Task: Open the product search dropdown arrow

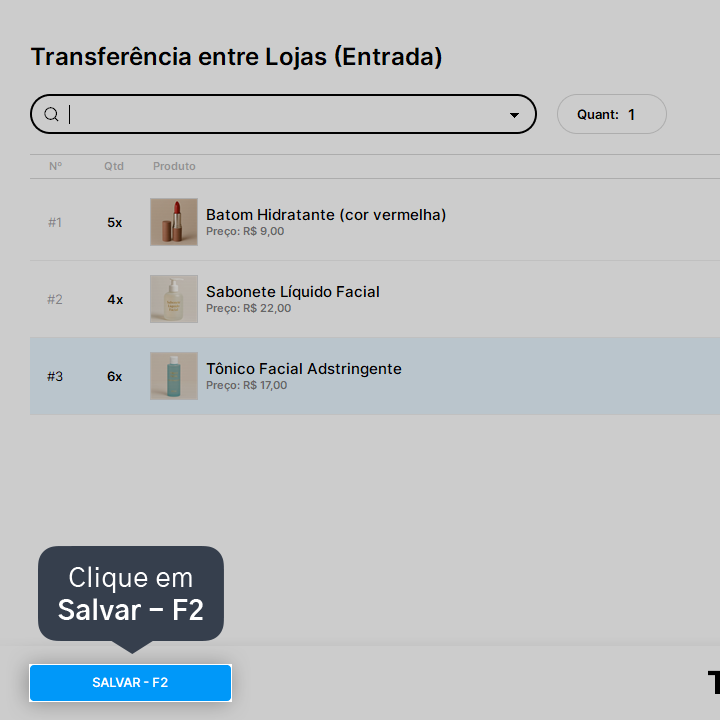Action: pyautogui.click(x=514, y=115)
